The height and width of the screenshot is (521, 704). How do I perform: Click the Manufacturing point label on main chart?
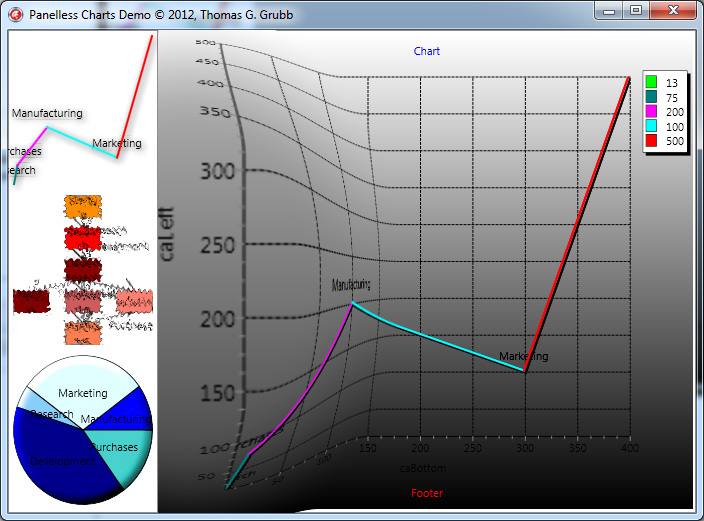coord(351,285)
